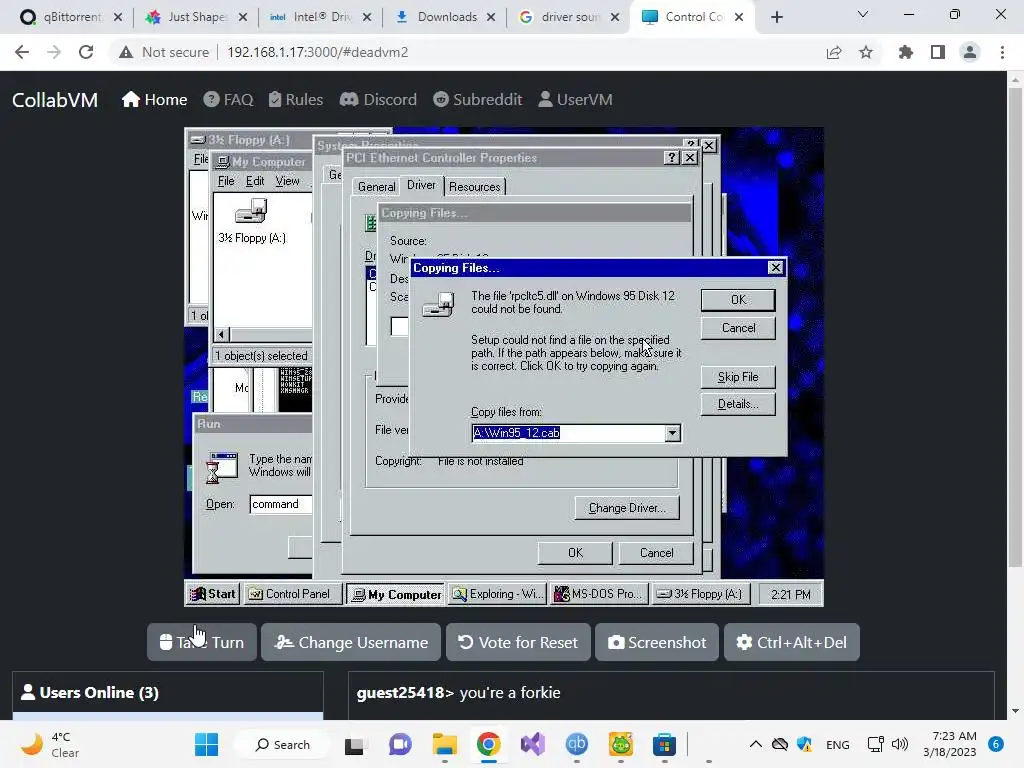Image resolution: width=1024 pixels, height=768 pixels.
Task: Open Details in Copying Files dialog
Action: [738, 404]
